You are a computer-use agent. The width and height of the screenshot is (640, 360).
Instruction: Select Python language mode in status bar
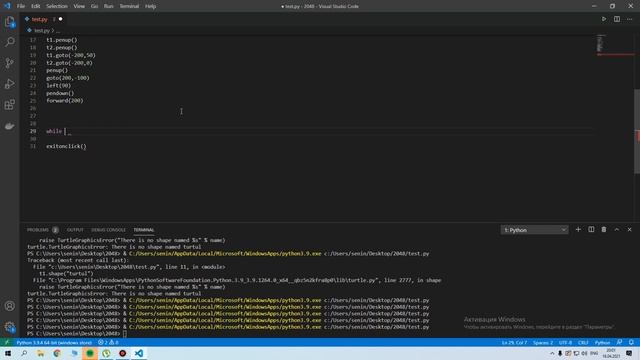pos(602,342)
